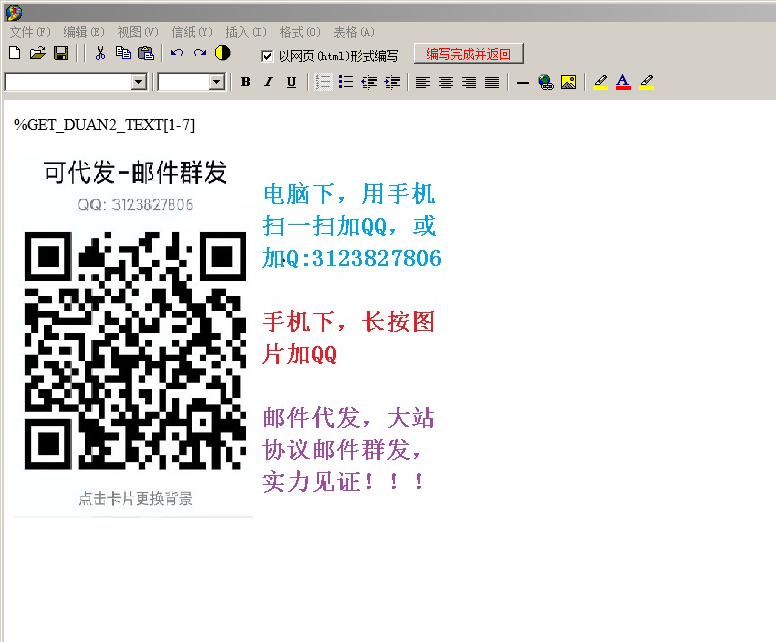
Task: Click the yellow-black half circle icon
Action: [x=223, y=53]
